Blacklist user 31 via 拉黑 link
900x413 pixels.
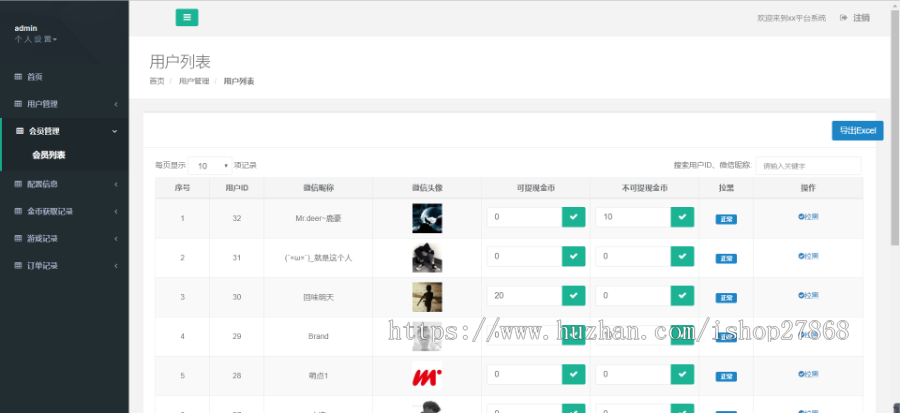[x=808, y=256]
